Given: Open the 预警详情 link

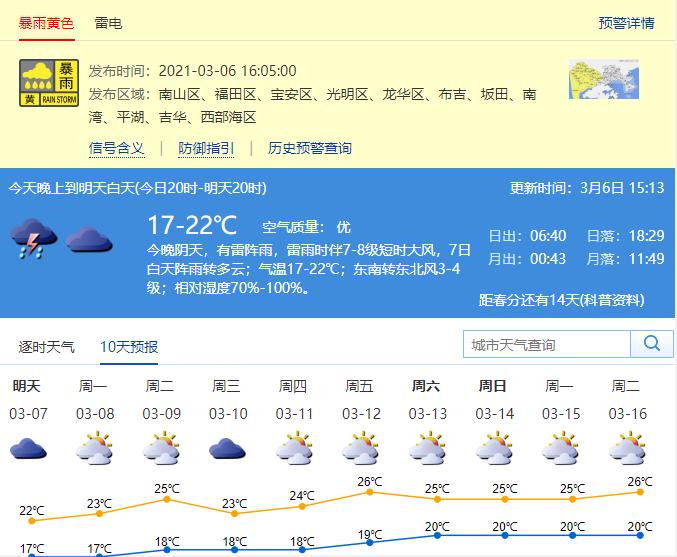Looking at the screenshot, I should 626,22.
